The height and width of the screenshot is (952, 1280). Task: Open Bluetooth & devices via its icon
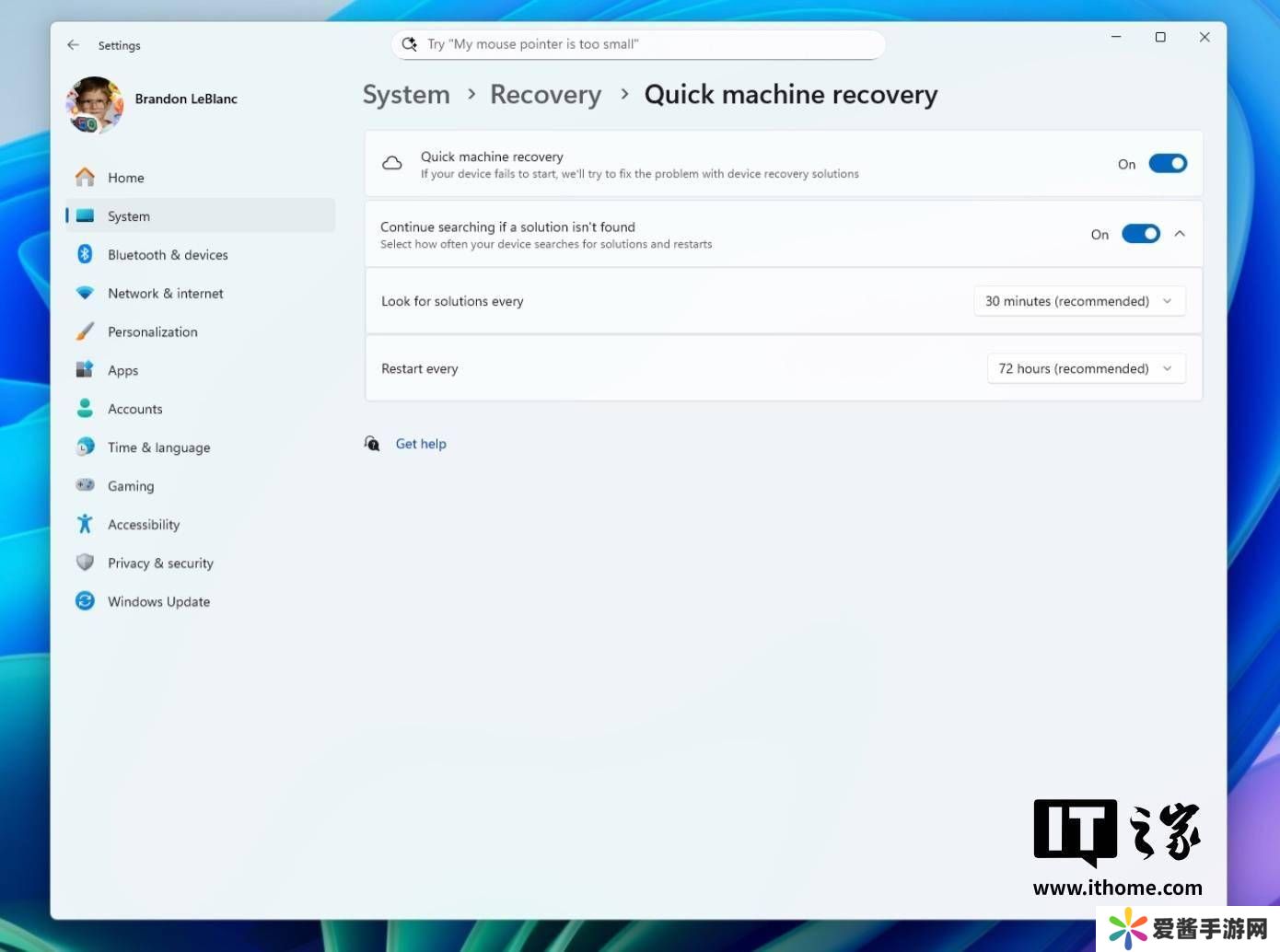pyautogui.click(x=85, y=255)
